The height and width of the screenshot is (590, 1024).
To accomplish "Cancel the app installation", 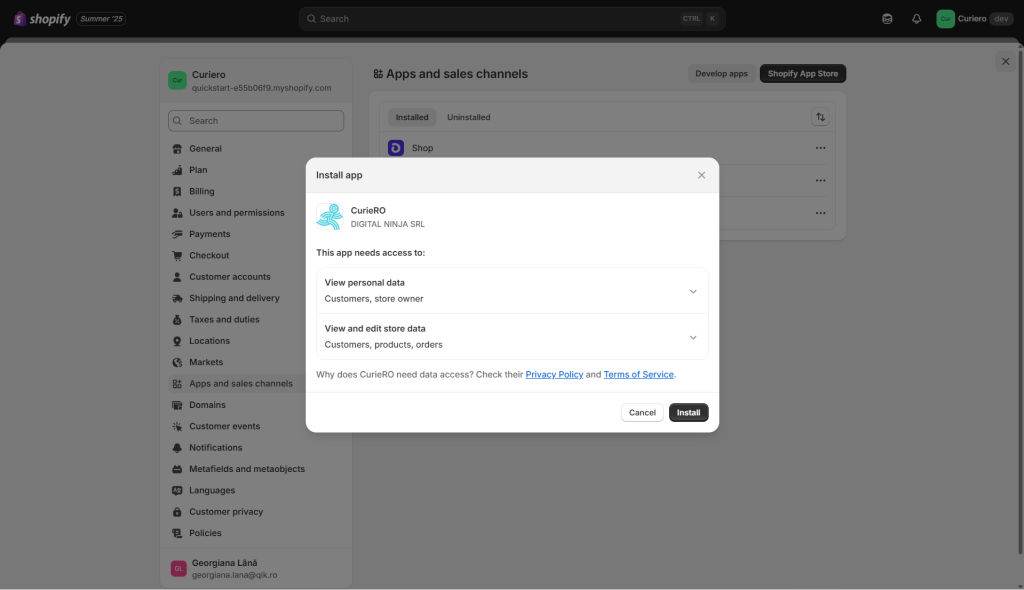I will tap(642, 412).
